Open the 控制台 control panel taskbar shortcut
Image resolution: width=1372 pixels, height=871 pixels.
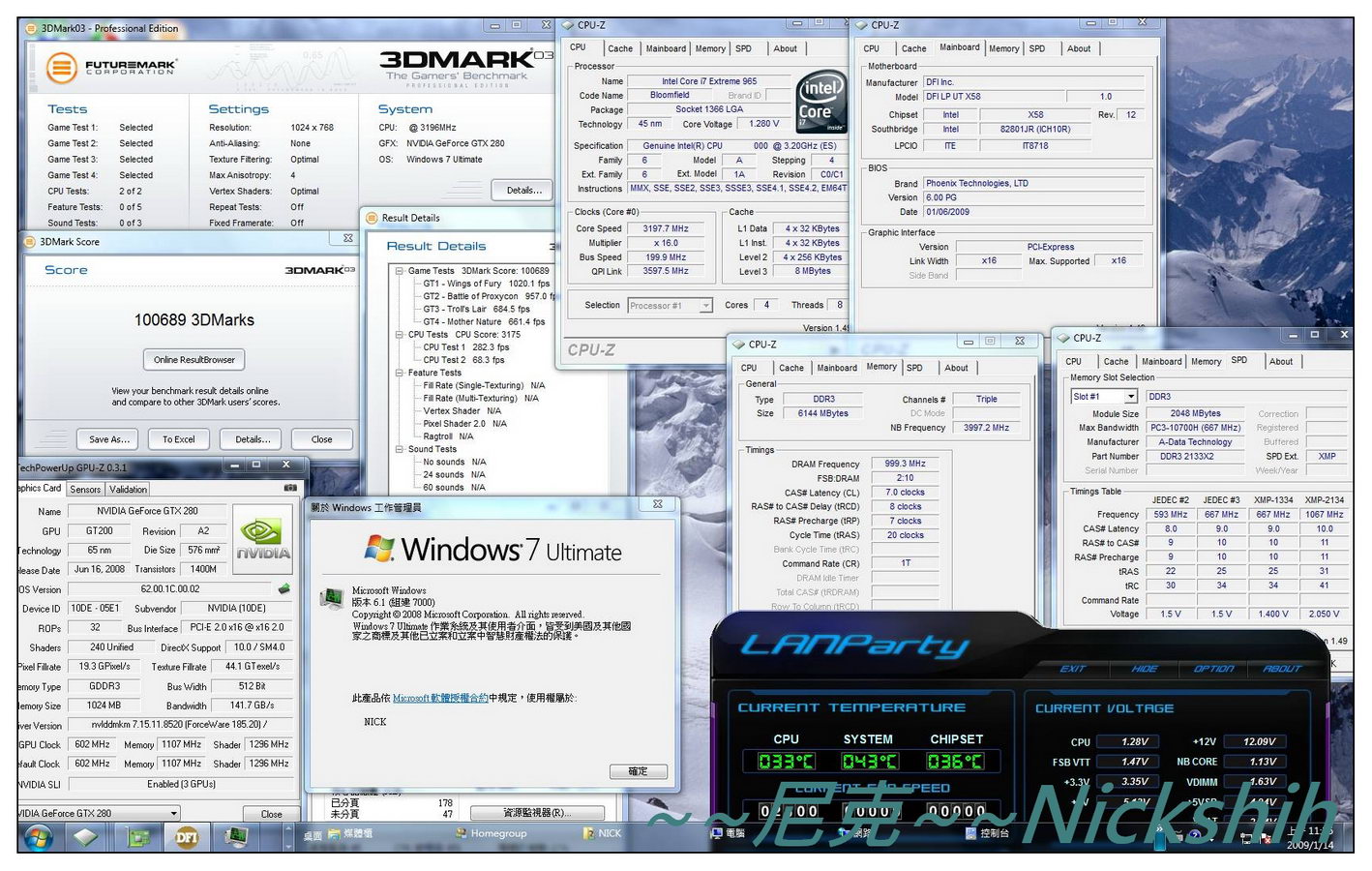987,833
